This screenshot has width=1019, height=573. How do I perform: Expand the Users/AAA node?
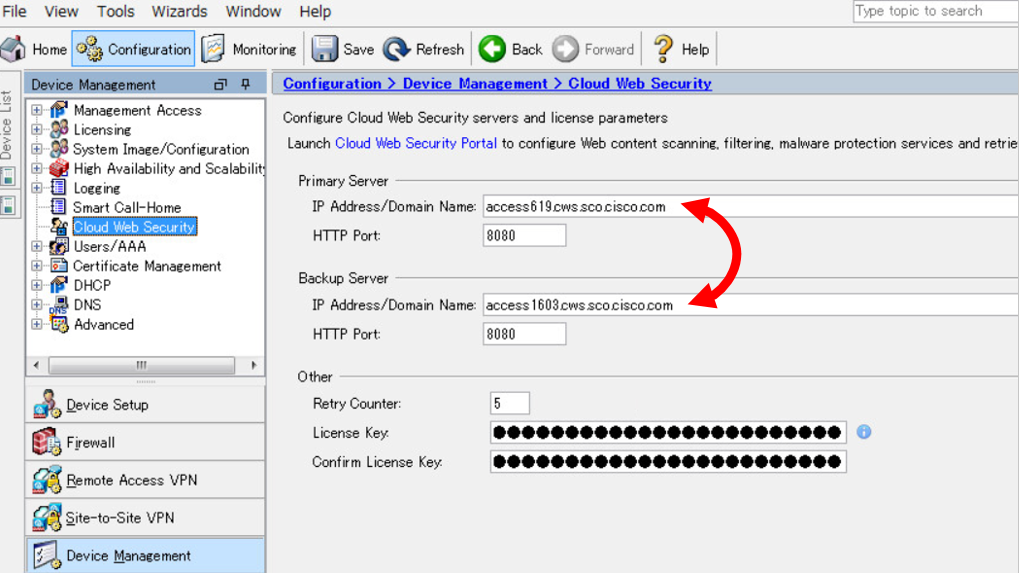pos(37,246)
